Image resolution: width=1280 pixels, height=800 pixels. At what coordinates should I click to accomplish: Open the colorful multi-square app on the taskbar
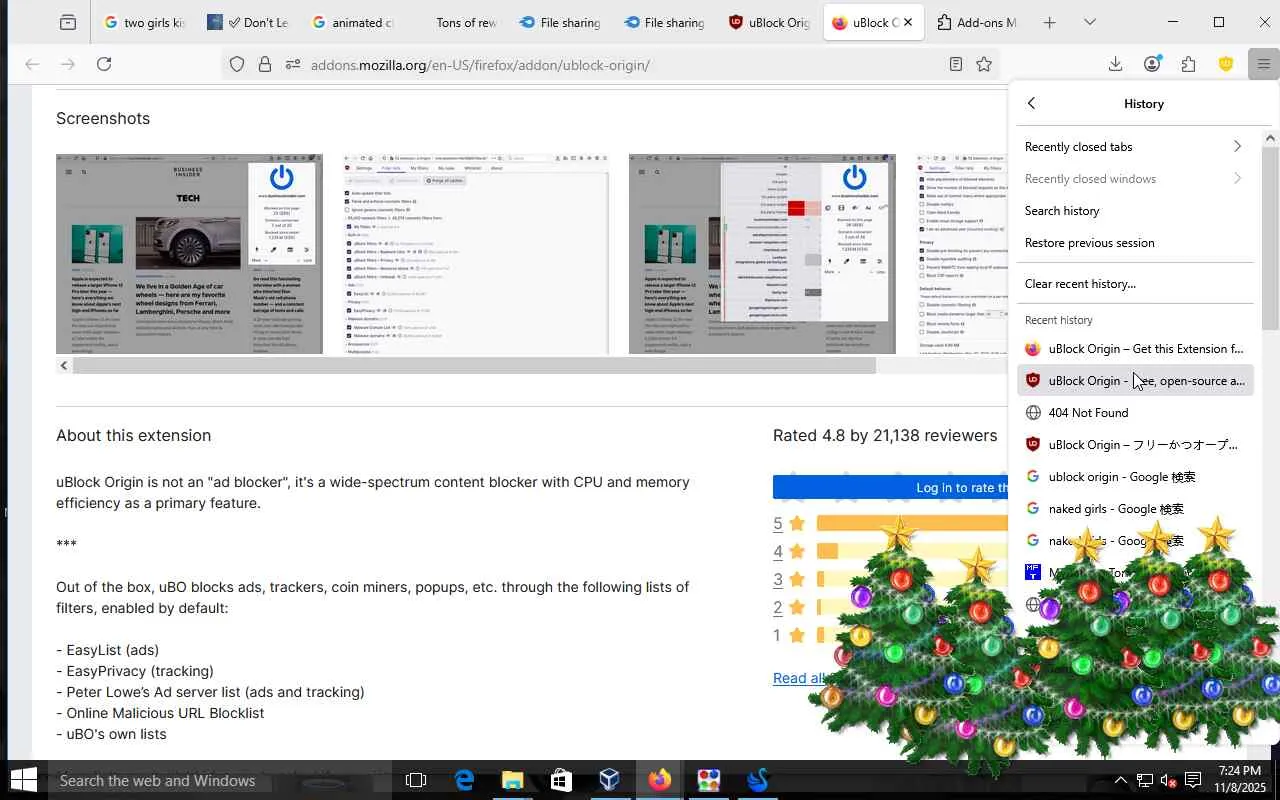pyautogui.click(x=708, y=780)
